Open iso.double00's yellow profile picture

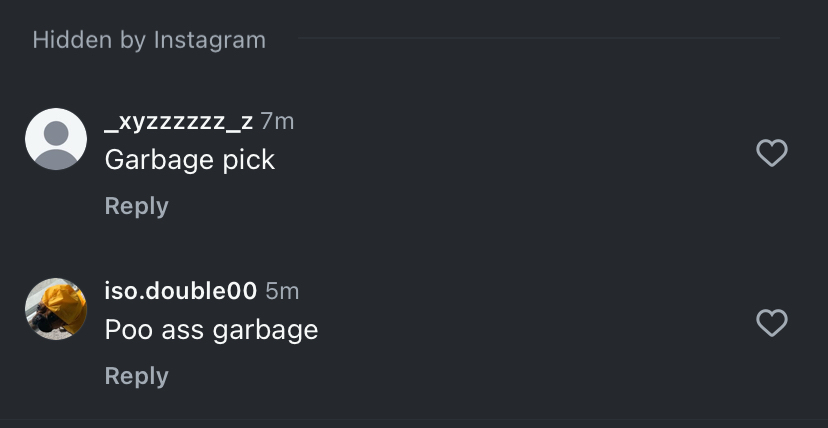(x=56, y=309)
